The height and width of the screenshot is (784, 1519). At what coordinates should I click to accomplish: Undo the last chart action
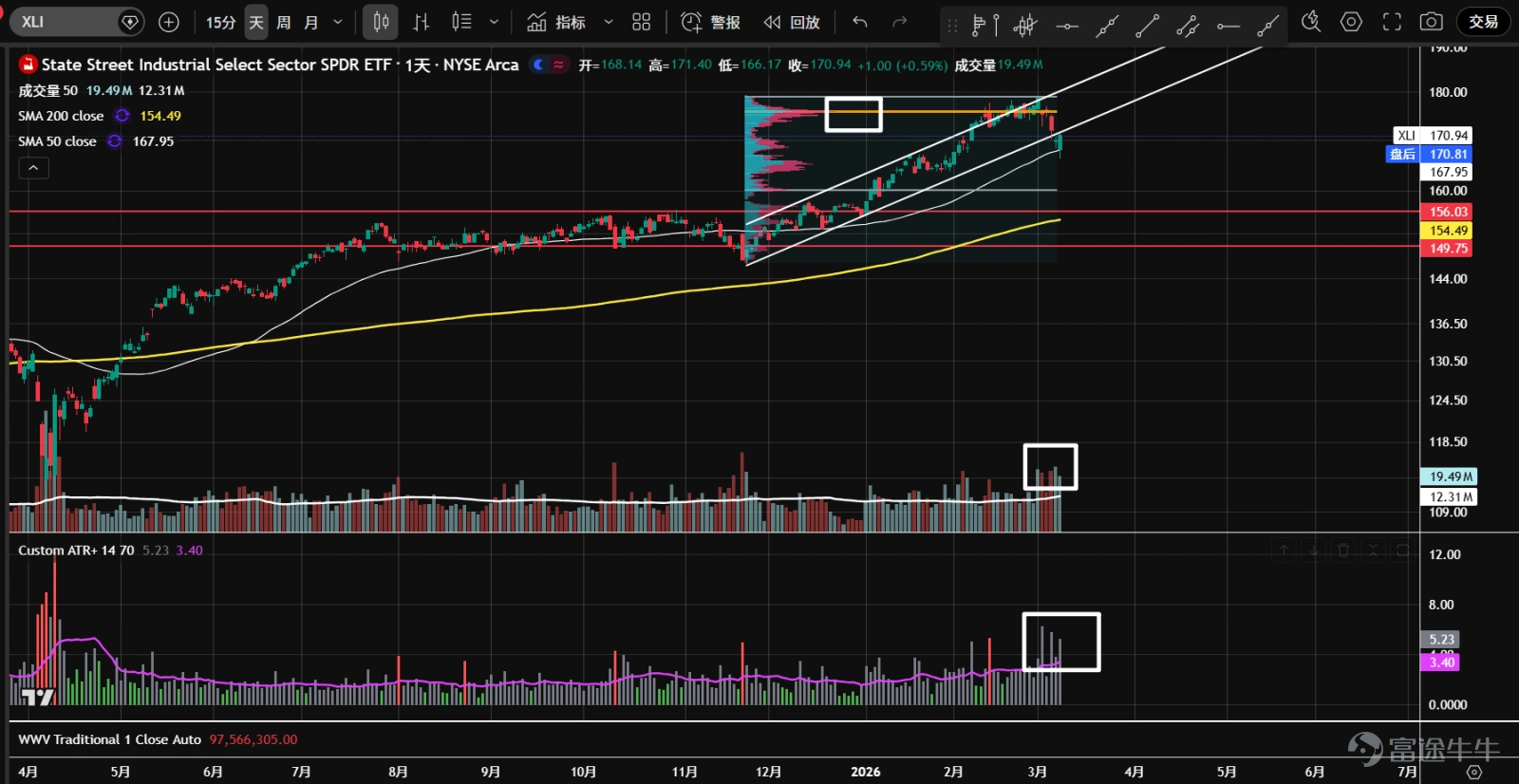[x=860, y=22]
